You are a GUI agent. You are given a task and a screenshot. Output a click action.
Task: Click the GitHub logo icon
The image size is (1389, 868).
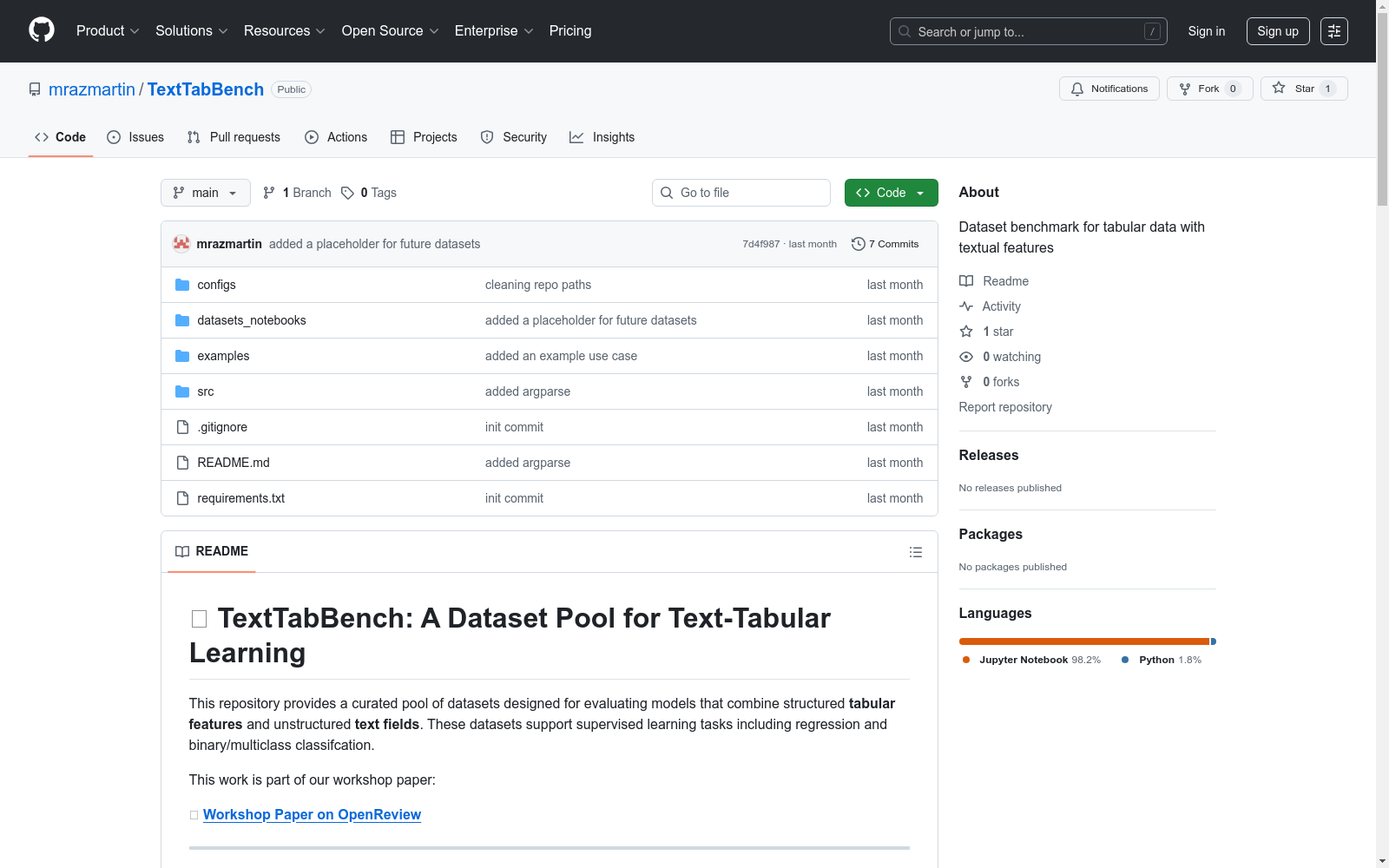[42, 30]
